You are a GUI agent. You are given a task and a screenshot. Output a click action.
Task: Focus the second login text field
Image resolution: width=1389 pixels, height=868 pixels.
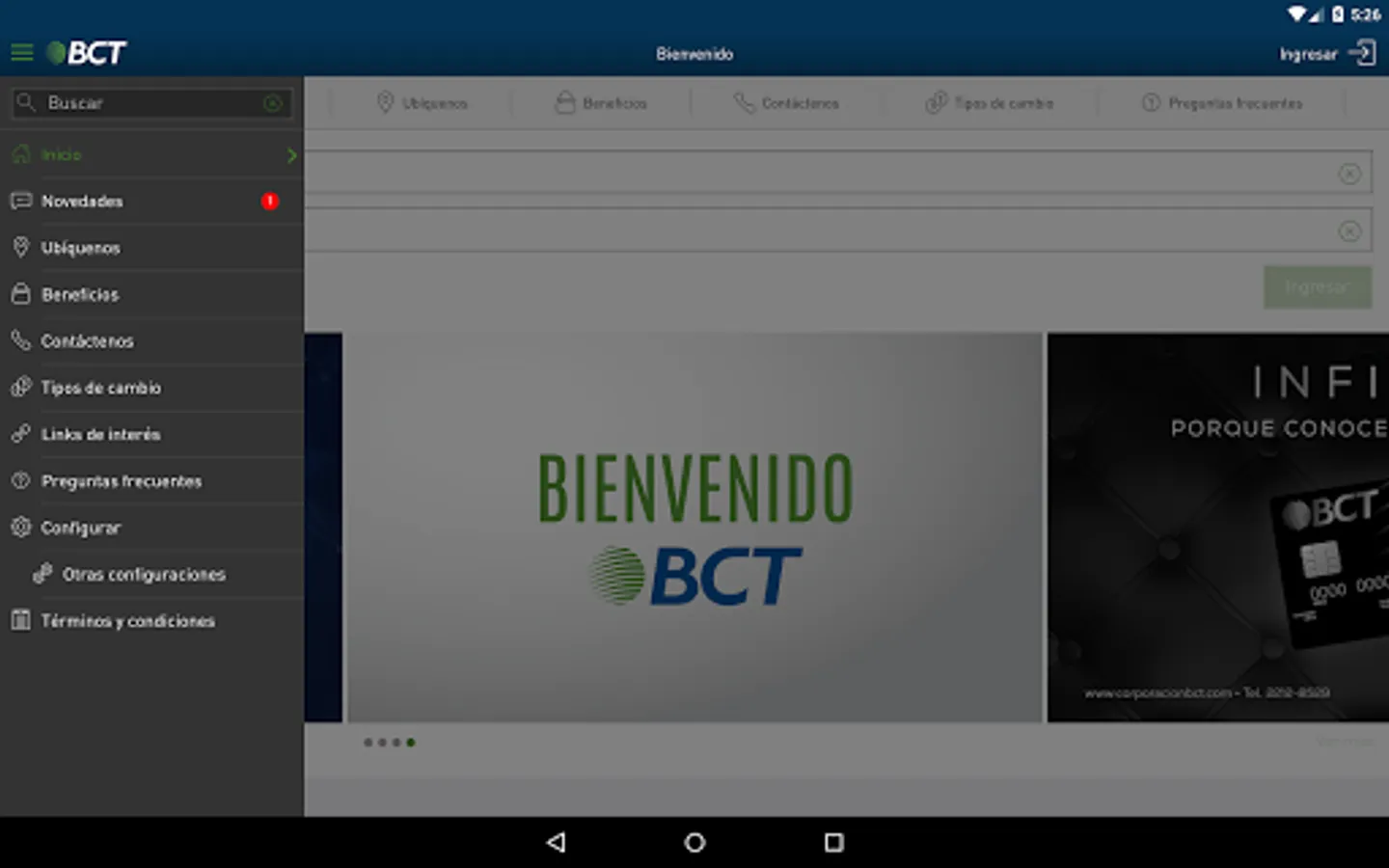coord(838,230)
